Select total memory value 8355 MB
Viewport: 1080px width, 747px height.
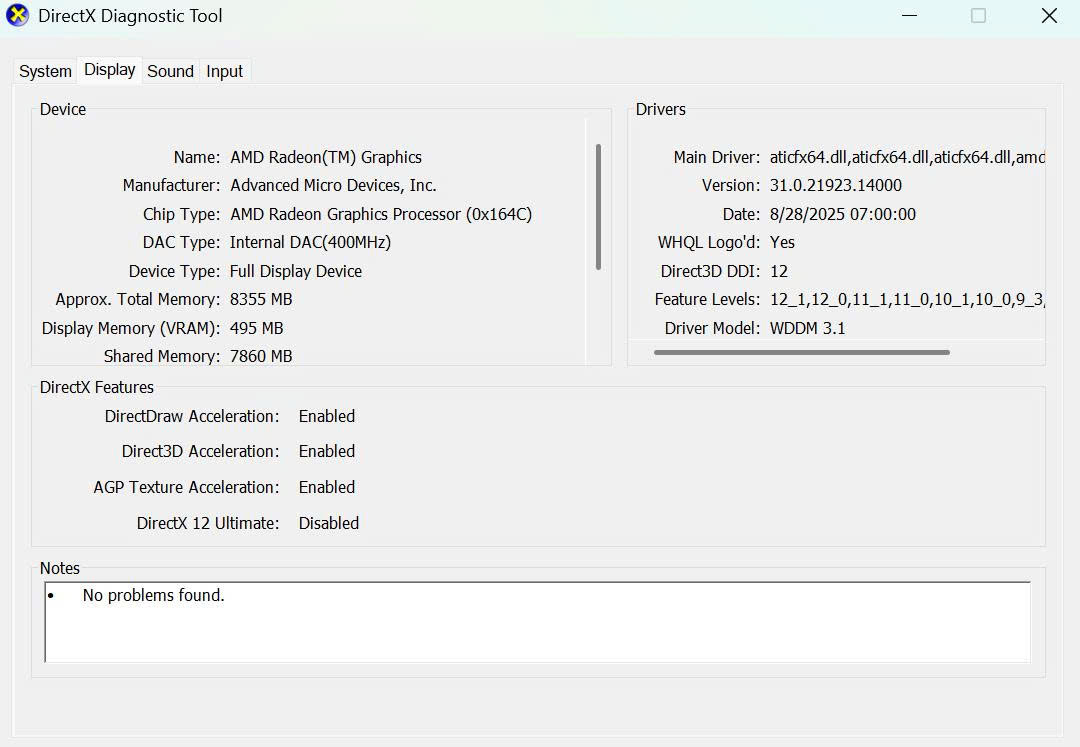(261, 300)
